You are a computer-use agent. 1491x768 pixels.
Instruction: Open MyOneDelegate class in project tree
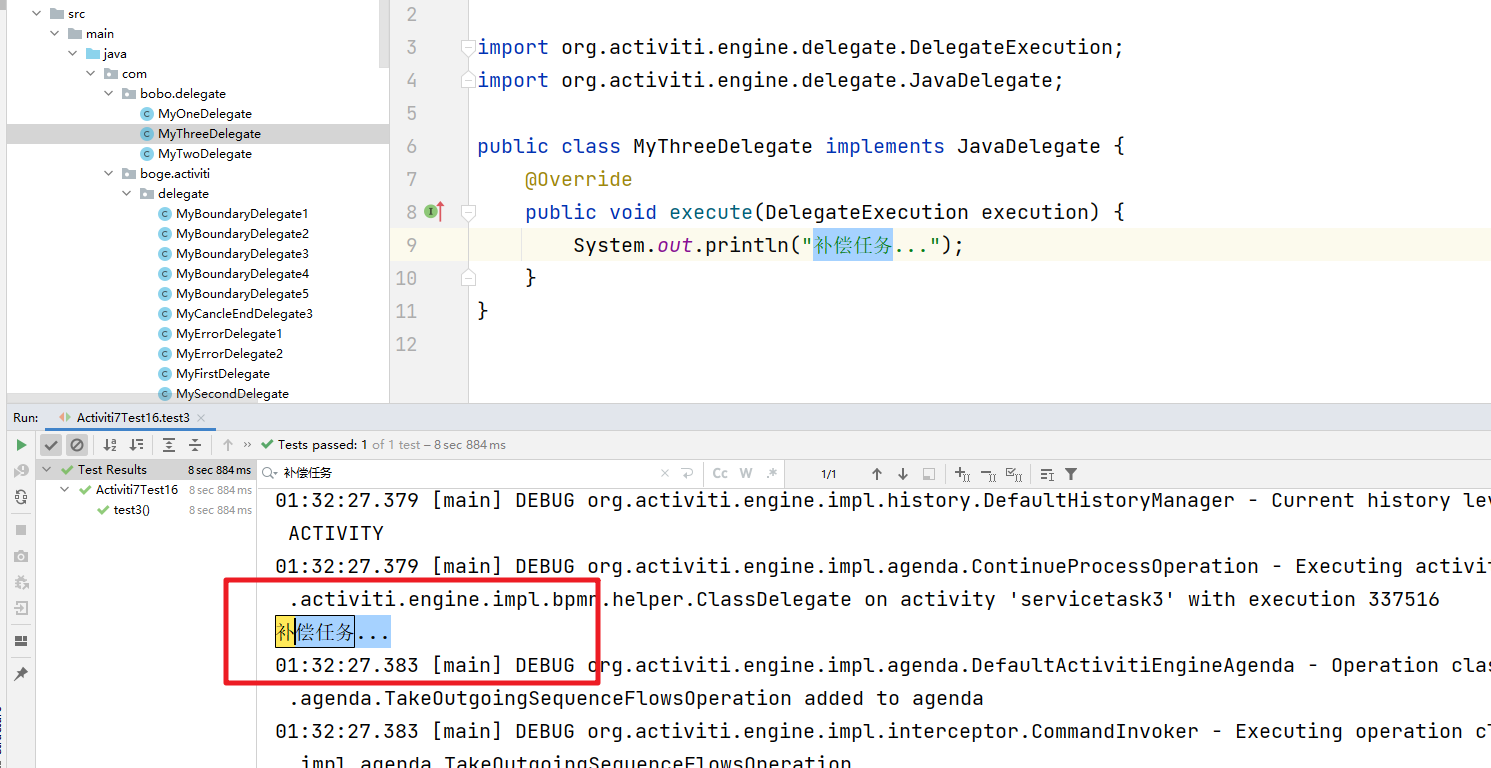click(x=204, y=114)
